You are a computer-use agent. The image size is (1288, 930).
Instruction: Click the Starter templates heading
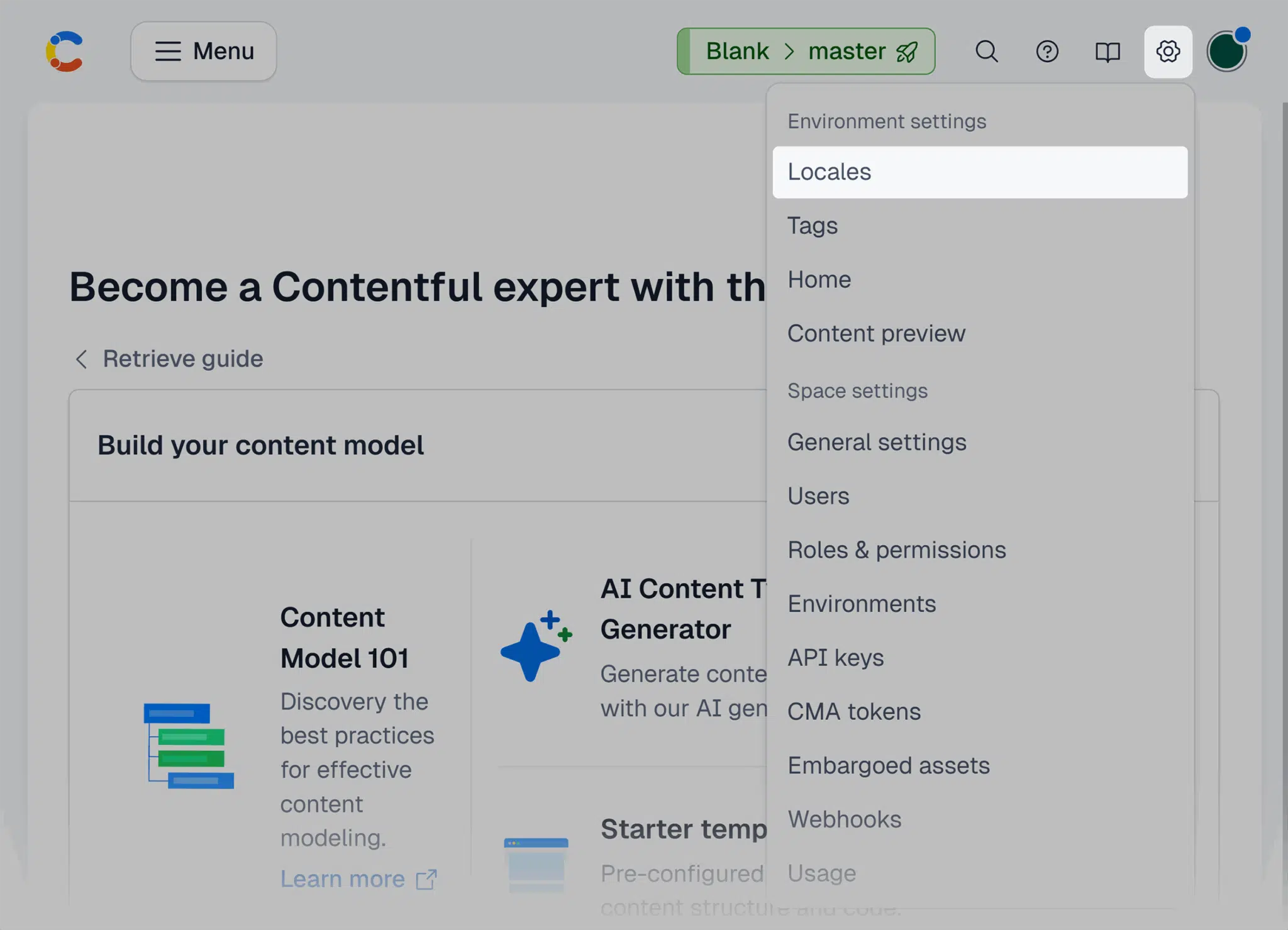[x=684, y=829]
